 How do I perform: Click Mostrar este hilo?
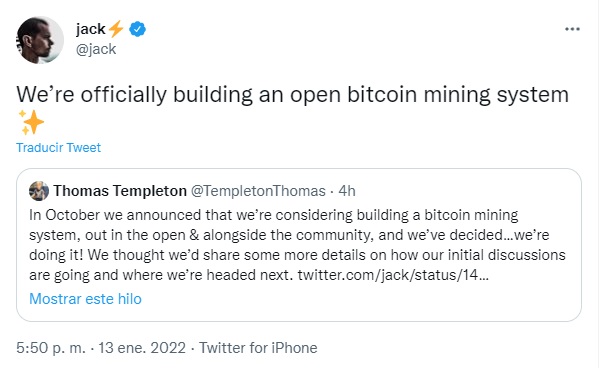pos(85,299)
